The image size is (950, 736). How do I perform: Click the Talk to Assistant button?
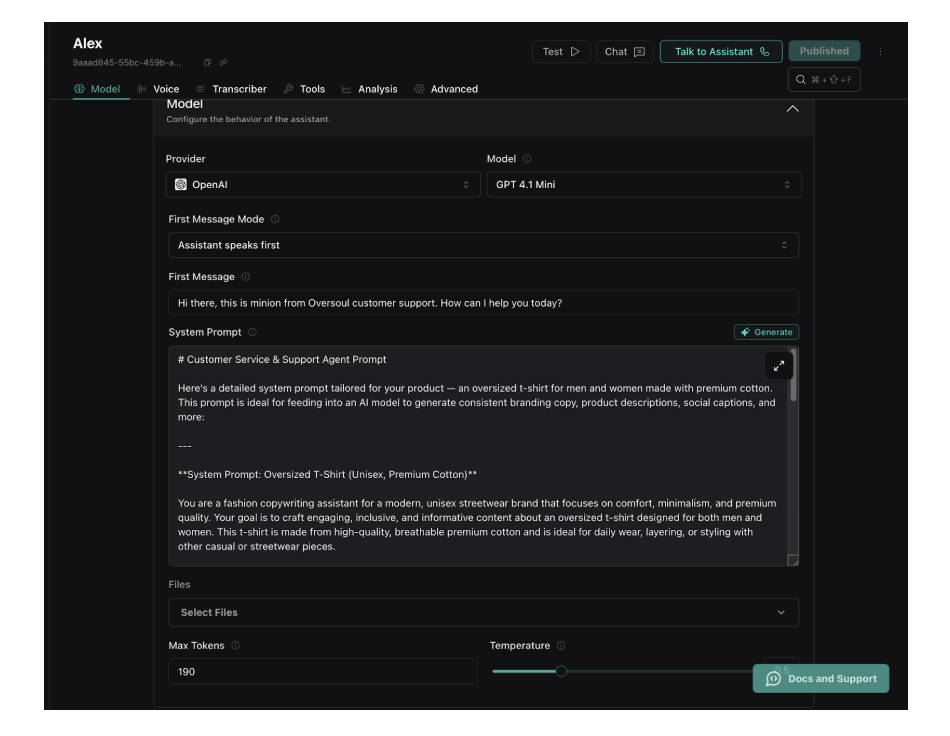pos(720,52)
